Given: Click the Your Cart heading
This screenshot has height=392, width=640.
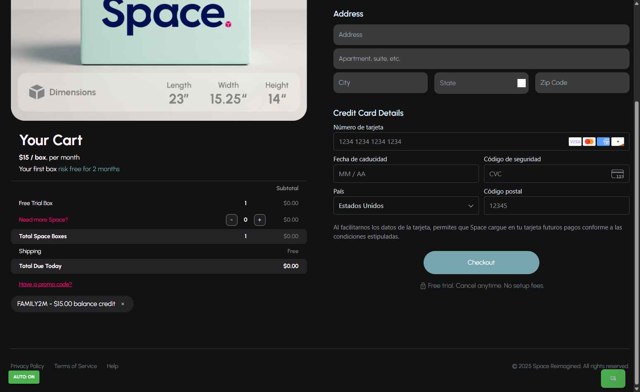Looking at the screenshot, I should (x=51, y=140).
